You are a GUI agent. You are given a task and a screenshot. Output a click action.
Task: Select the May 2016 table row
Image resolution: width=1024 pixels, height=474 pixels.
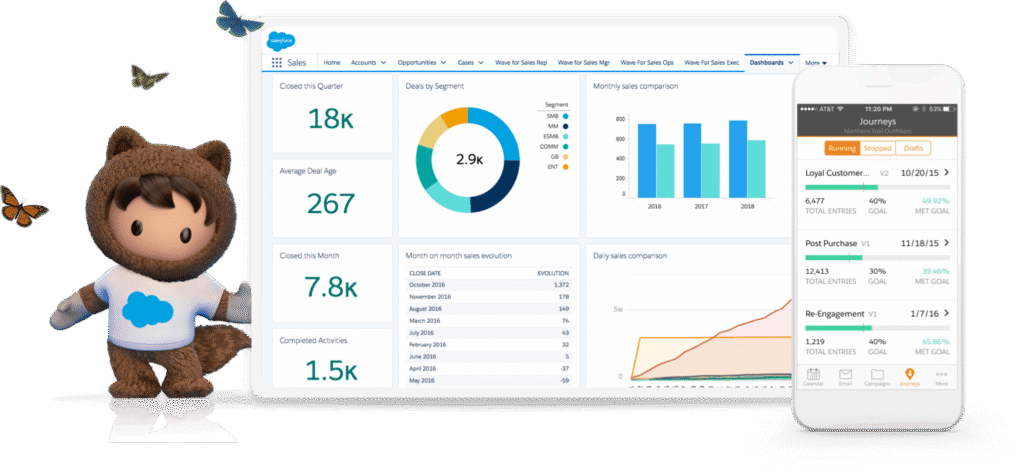click(x=488, y=380)
